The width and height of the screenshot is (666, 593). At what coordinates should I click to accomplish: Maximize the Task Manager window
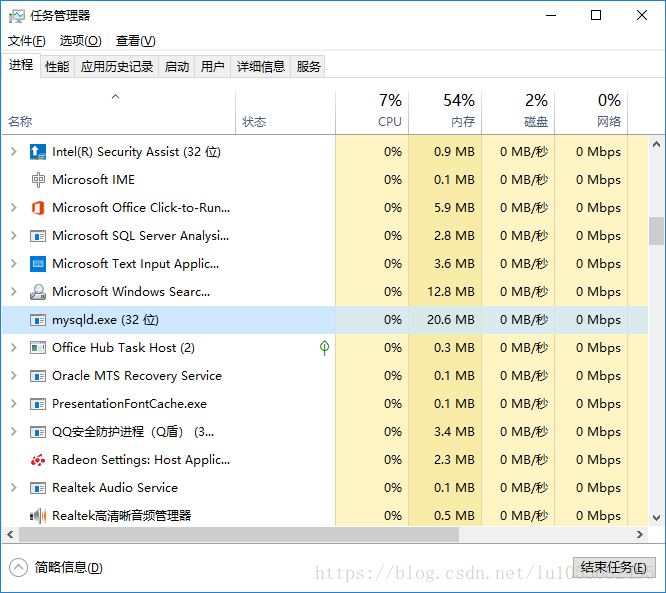[596, 15]
